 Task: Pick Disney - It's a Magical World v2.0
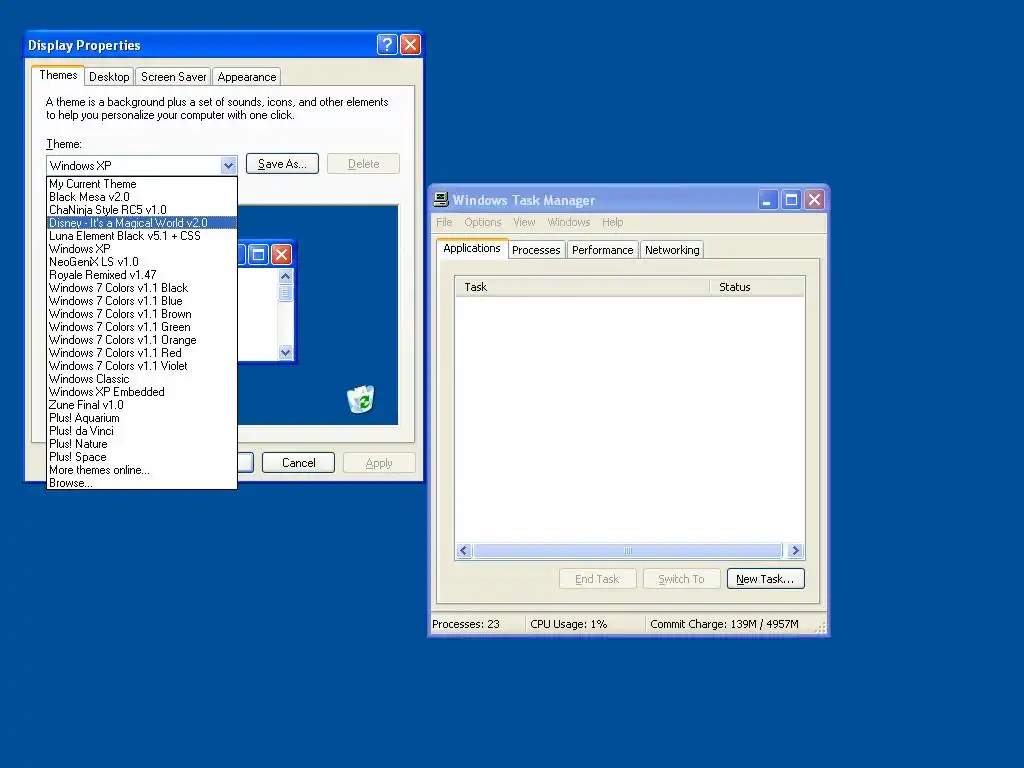pyautogui.click(x=142, y=223)
